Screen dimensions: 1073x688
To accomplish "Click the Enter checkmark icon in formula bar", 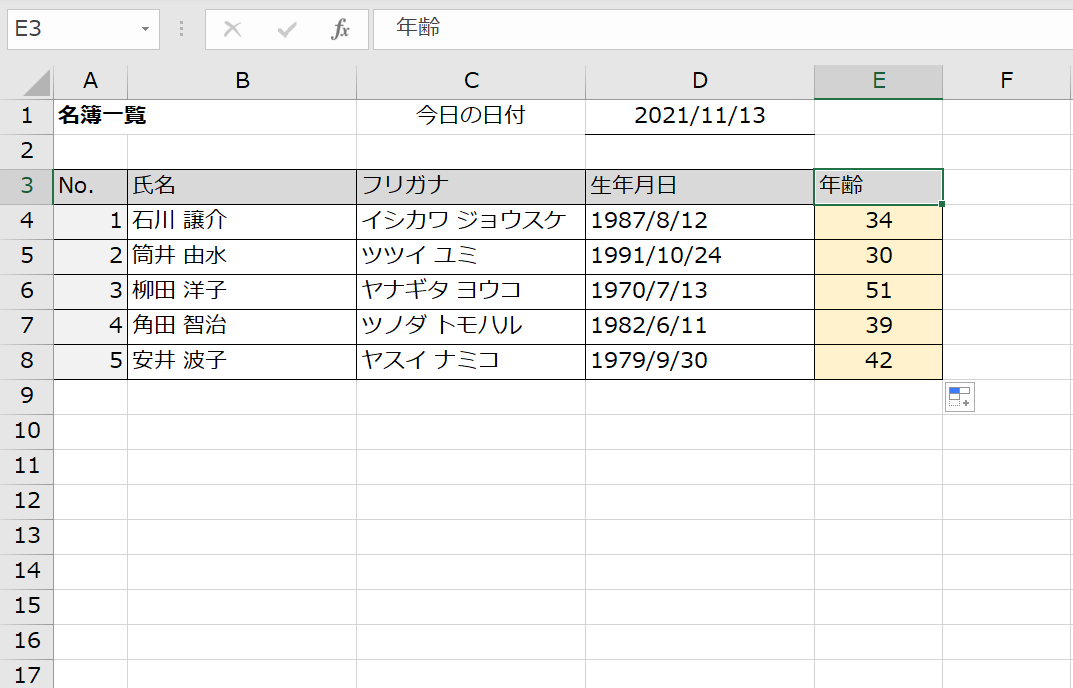I will tap(287, 29).
